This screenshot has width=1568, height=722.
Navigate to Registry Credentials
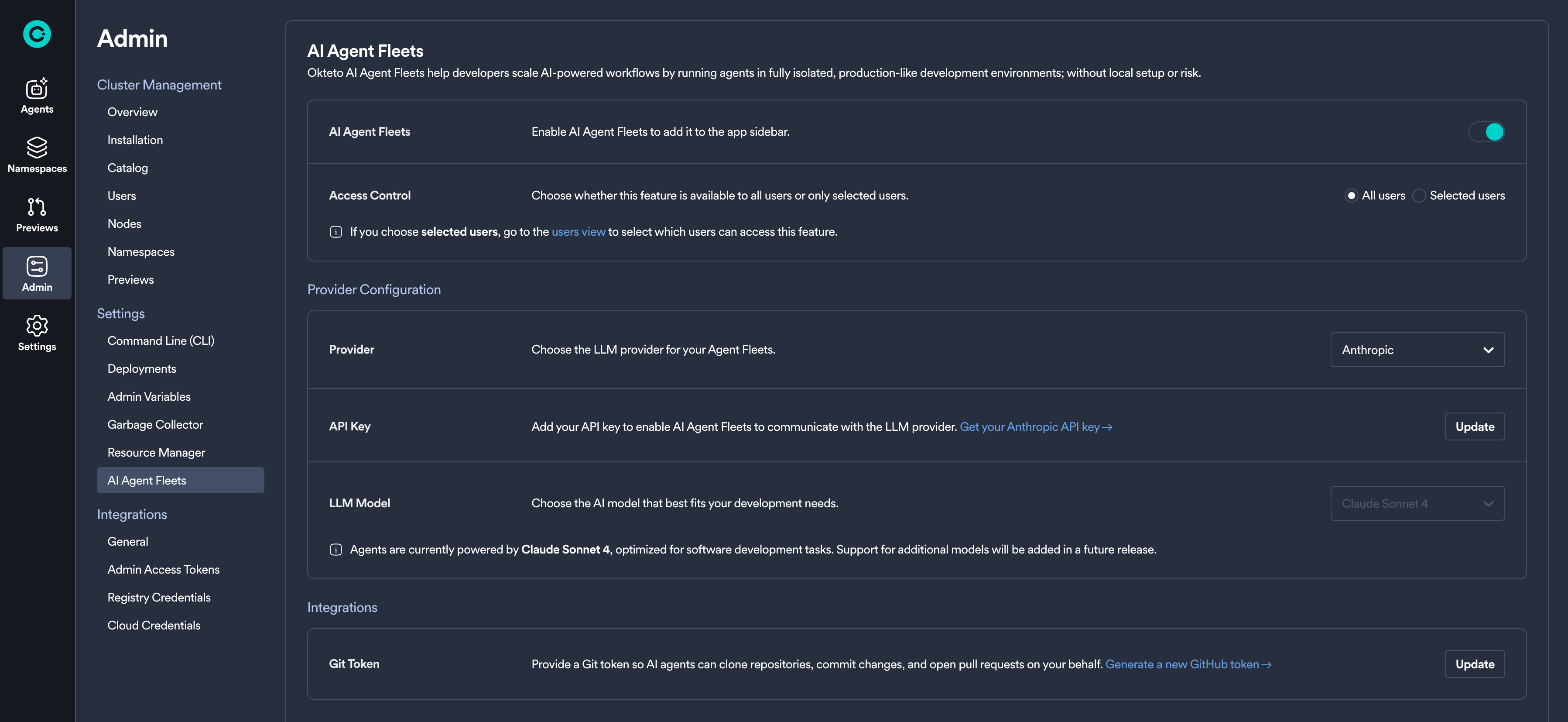pos(159,597)
